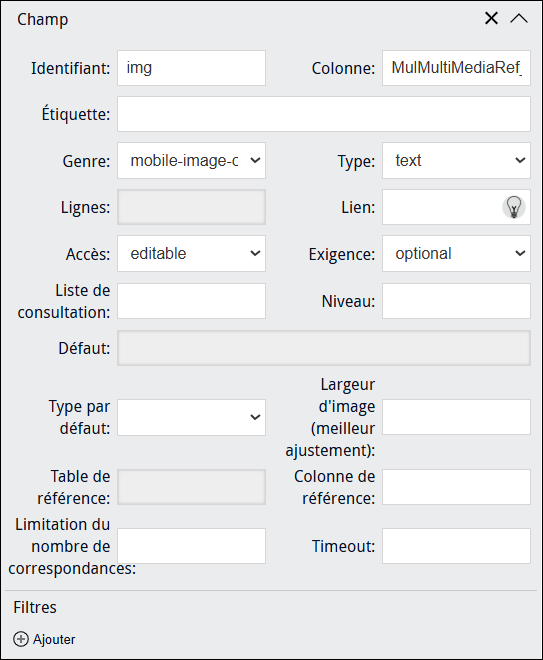This screenshot has height=660, width=543.
Task: Click the disabled Défaut field
Action: click(x=324, y=348)
